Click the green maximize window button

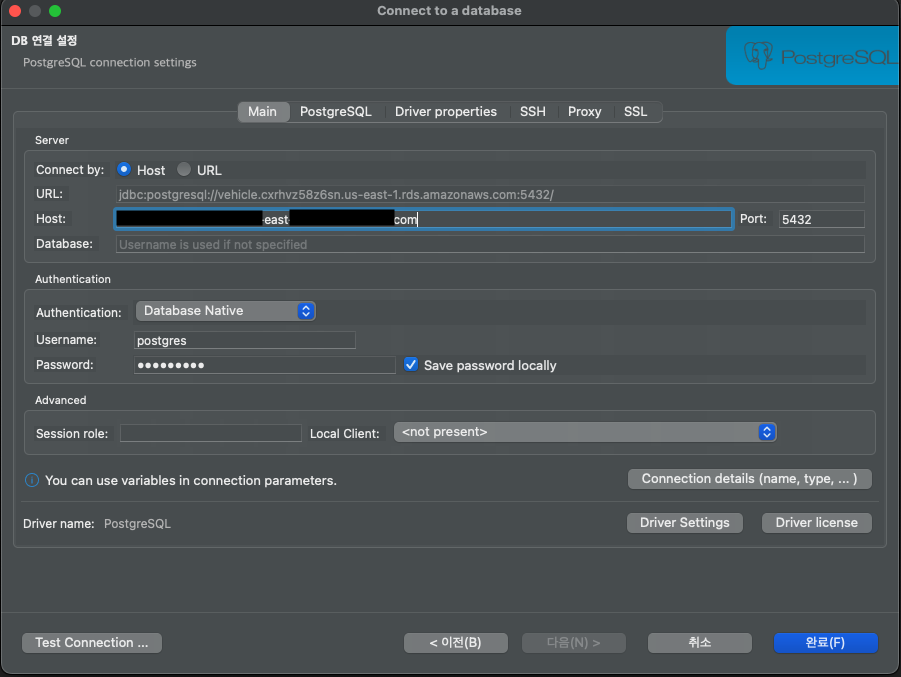tap(55, 11)
